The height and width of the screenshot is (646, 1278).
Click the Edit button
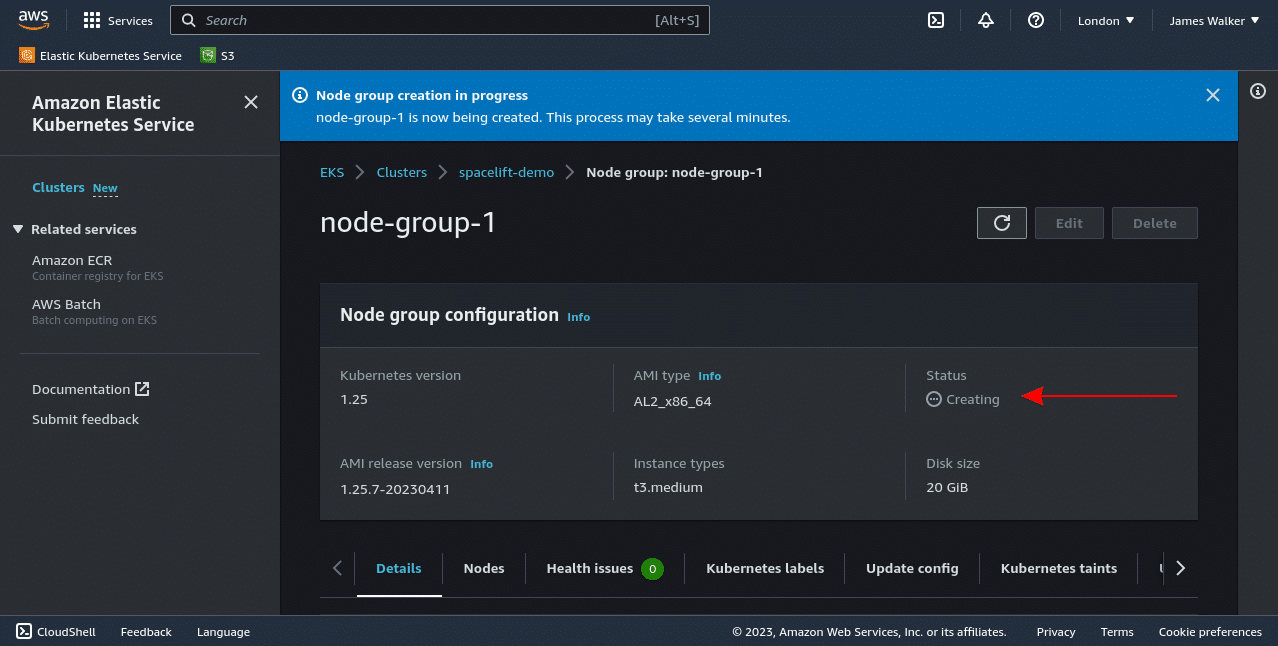[1069, 223]
